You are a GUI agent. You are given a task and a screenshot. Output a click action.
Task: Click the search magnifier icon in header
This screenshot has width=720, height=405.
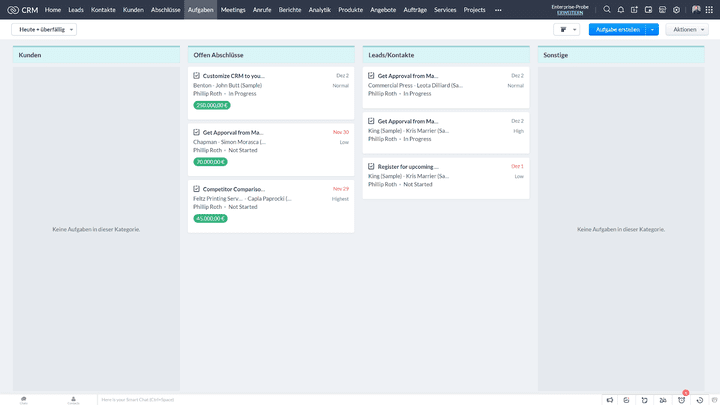[607, 9]
